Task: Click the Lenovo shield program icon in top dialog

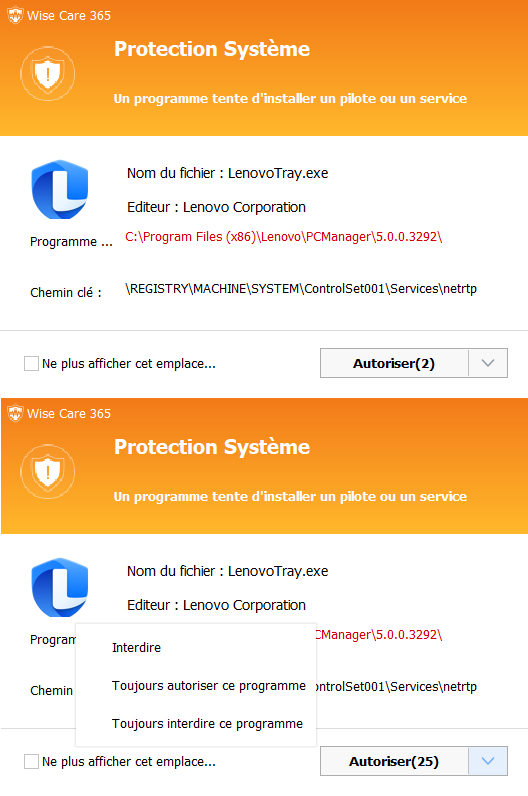Action: 60,189
